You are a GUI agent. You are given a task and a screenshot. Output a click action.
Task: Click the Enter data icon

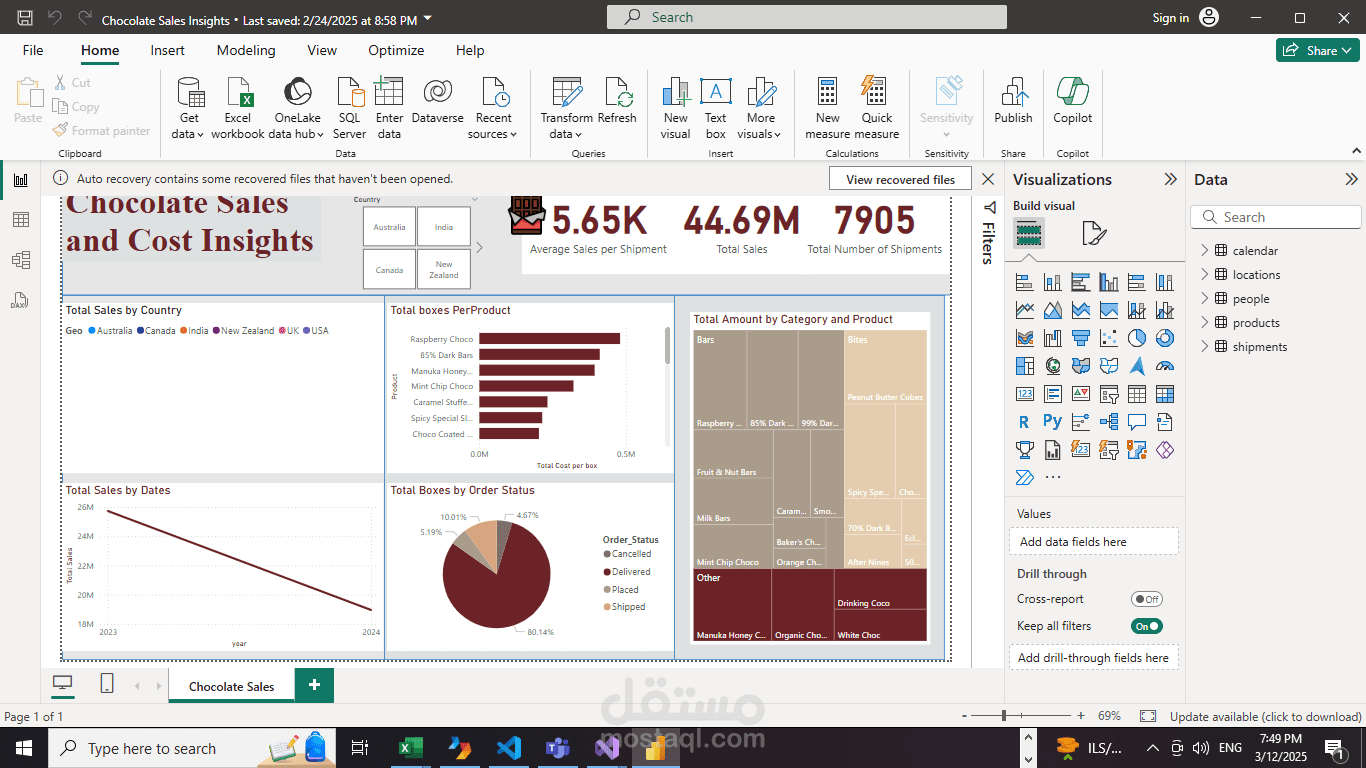point(389,92)
